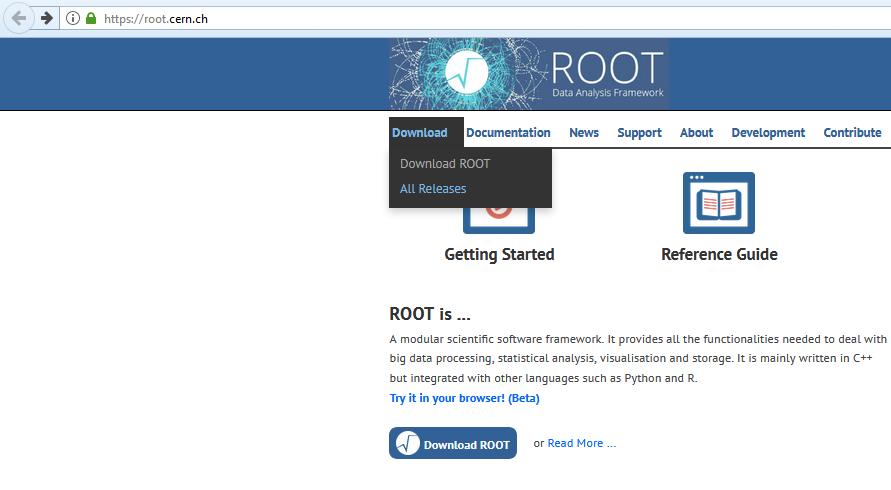
Task: Open the Getting Started heading link
Action: click(499, 254)
